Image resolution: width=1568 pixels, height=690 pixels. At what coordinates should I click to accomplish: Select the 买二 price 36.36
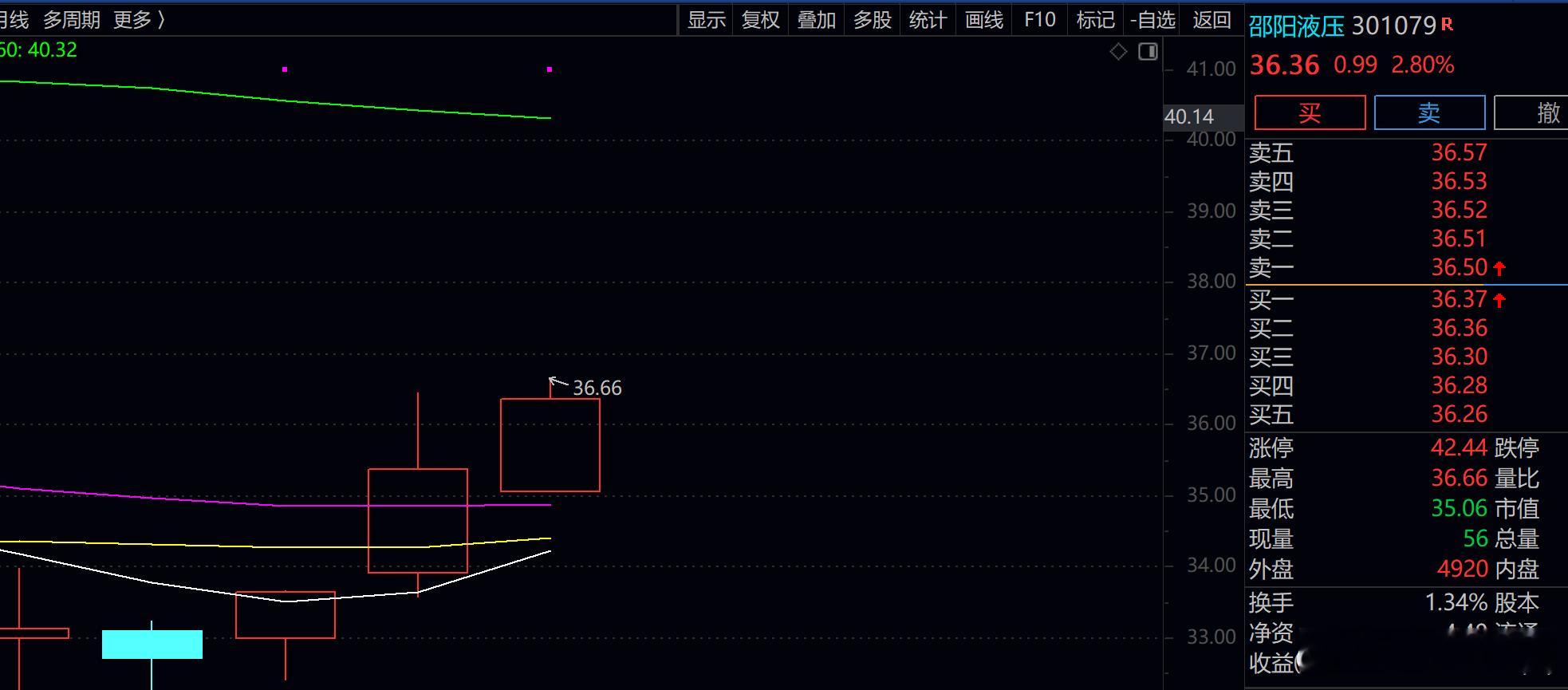1459,328
